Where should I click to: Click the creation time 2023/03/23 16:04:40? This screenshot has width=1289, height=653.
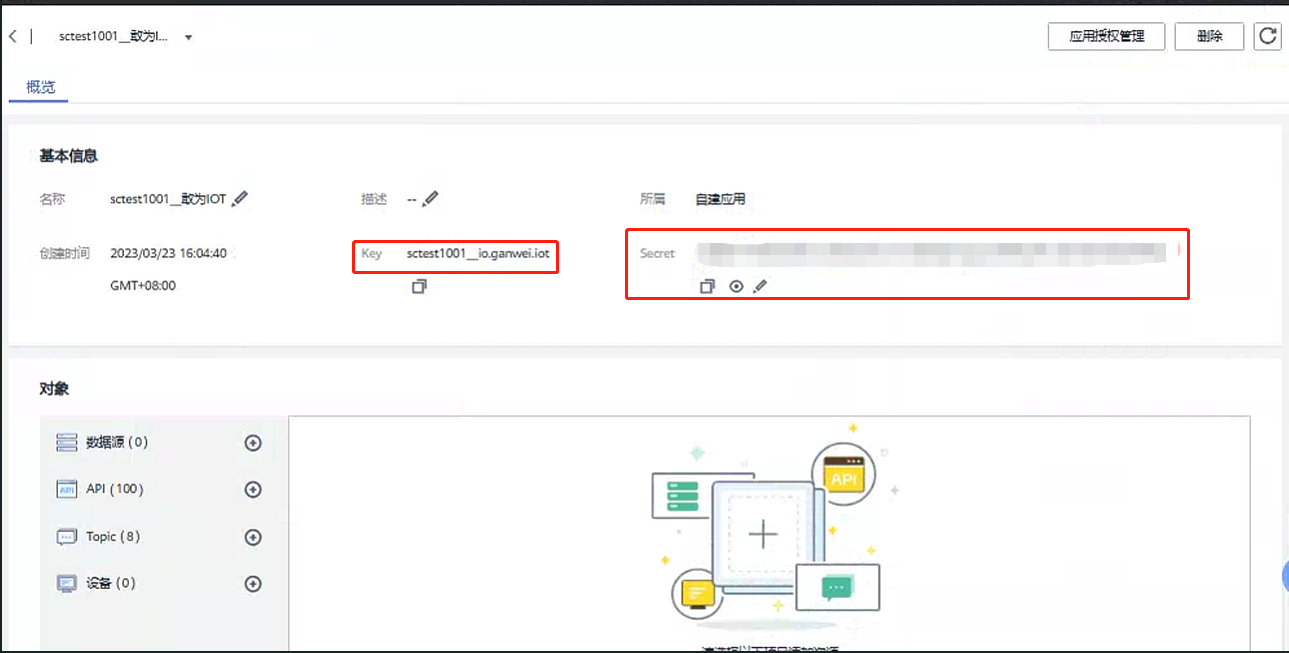tap(169, 253)
